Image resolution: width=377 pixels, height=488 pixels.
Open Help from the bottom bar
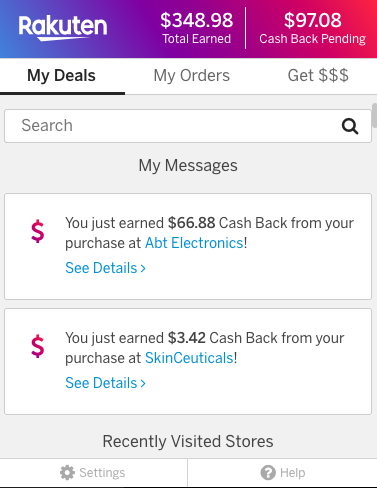(283, 473)
